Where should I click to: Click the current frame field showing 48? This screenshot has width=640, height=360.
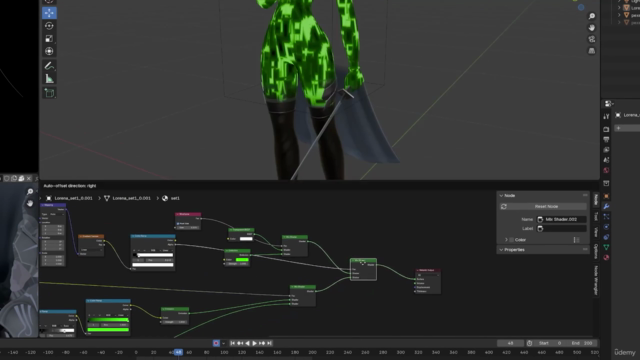pyautogui.click(x=510, y=343)
